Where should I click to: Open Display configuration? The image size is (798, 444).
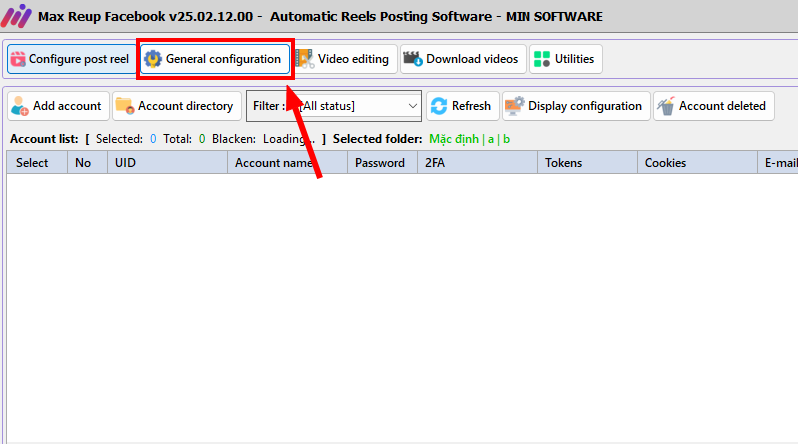[x=576, y=106]
